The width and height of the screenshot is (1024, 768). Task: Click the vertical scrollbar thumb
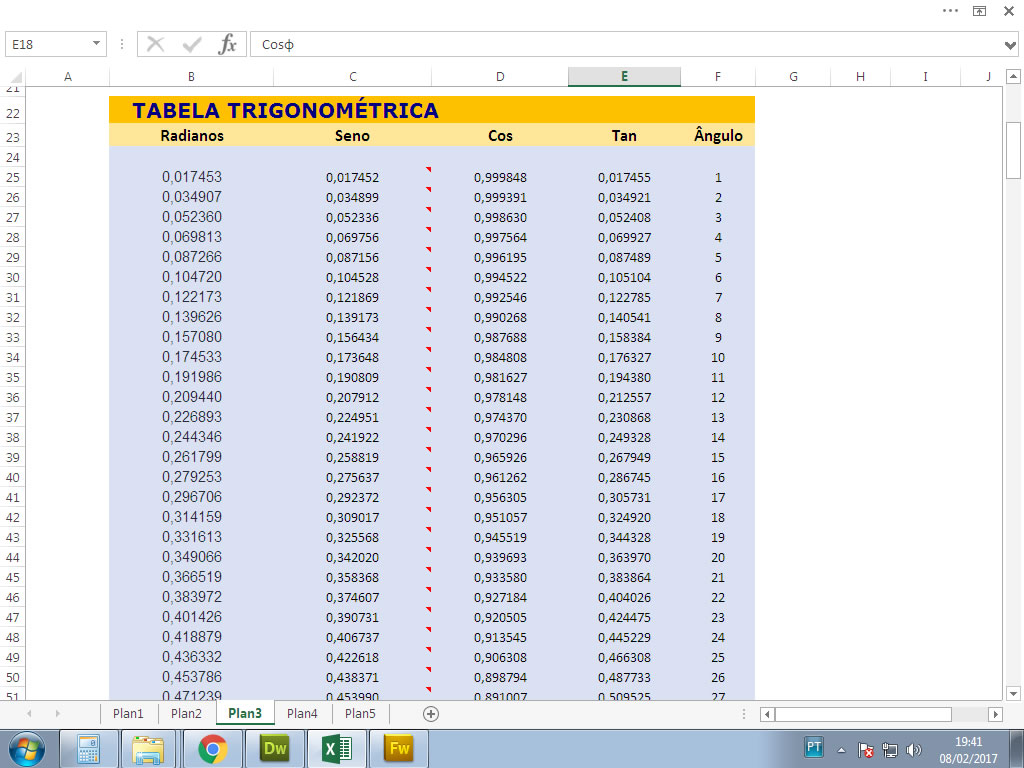coord(1013,150)
